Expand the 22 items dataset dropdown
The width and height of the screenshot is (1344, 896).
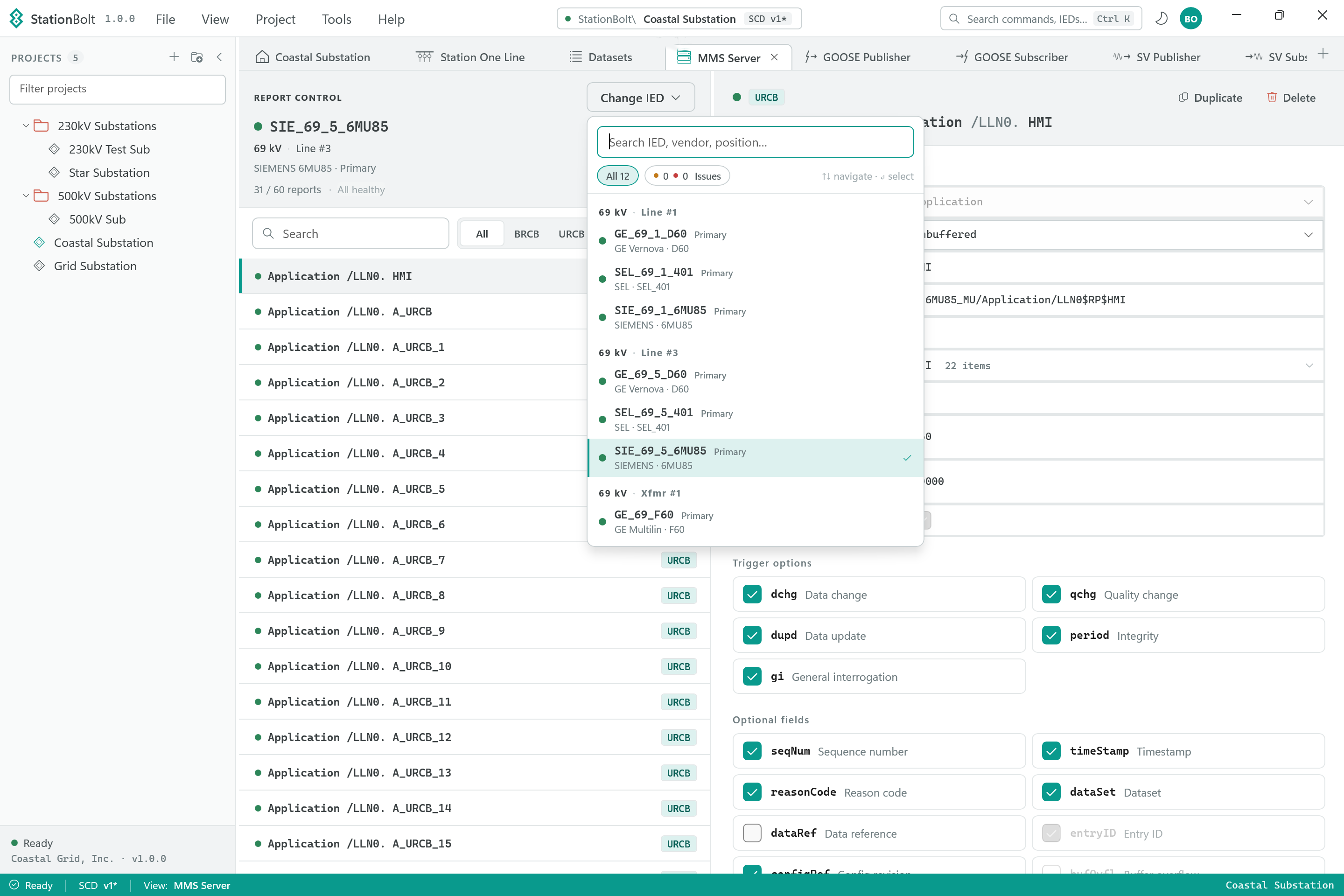(x=1309, y=366)
